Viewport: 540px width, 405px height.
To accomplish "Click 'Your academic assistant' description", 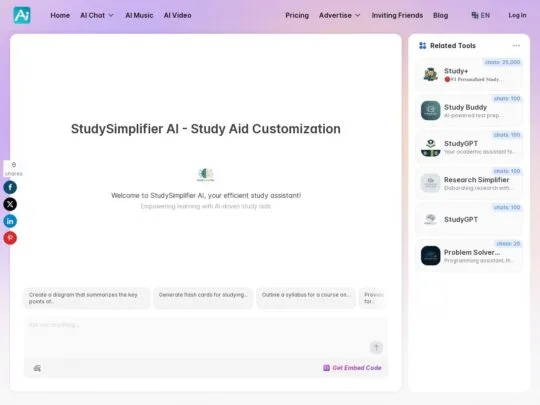I will point(480,152).
